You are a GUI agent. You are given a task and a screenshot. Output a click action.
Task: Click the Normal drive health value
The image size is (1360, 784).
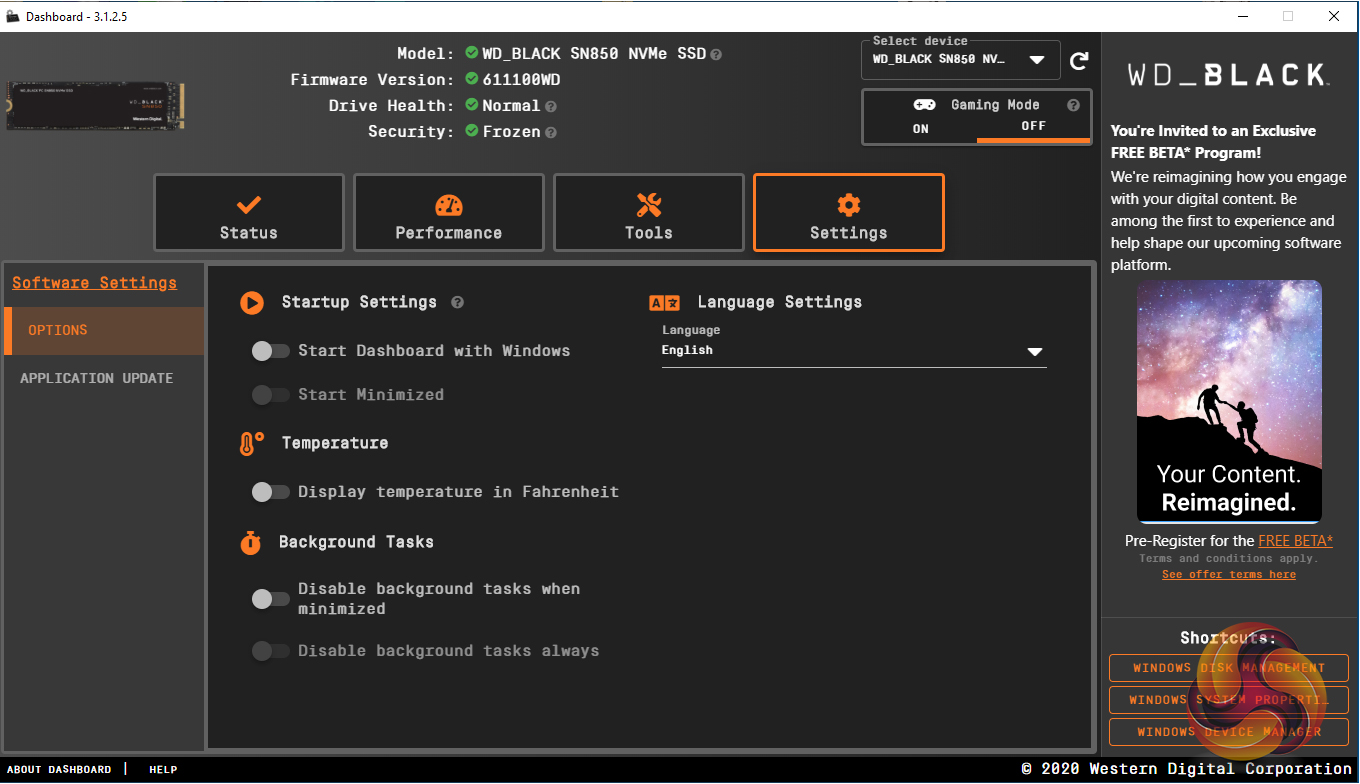tap(511, 106)
